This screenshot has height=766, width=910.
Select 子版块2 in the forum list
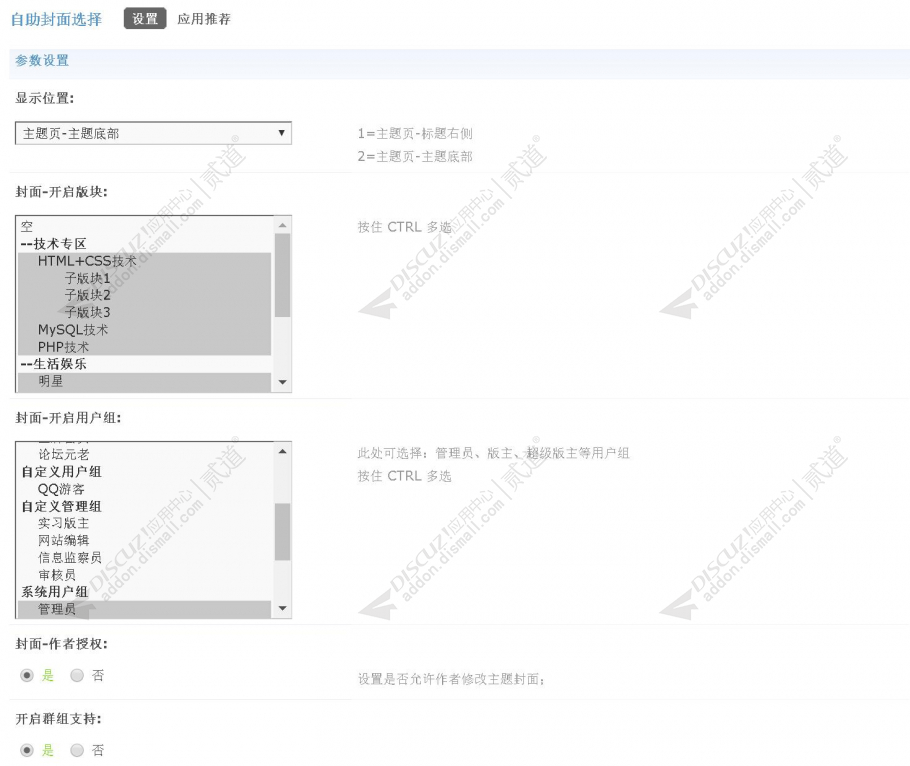click(145, 295)
